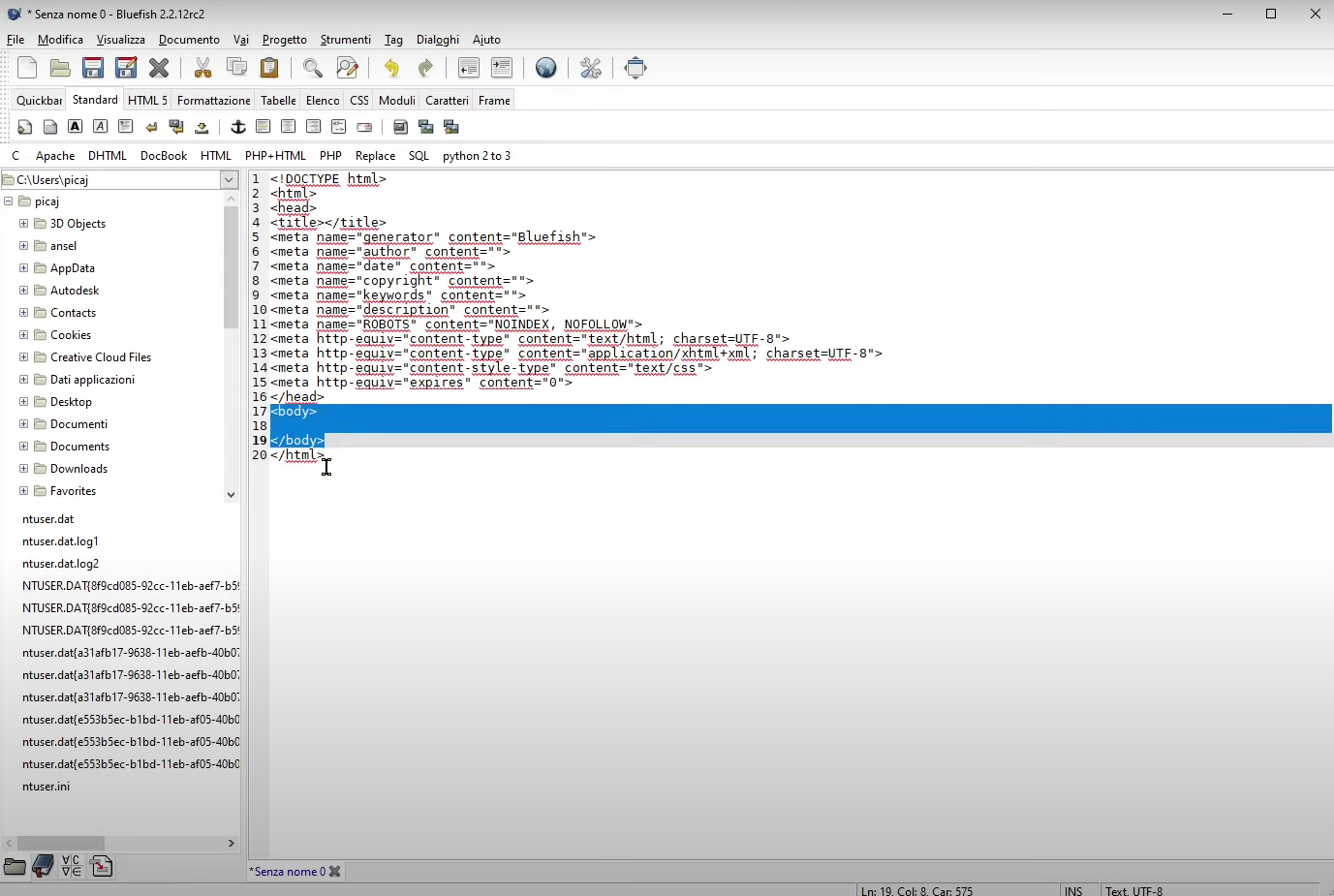Click the center-align text icon
Screen dimensions: 1334x896
[288, 127]
